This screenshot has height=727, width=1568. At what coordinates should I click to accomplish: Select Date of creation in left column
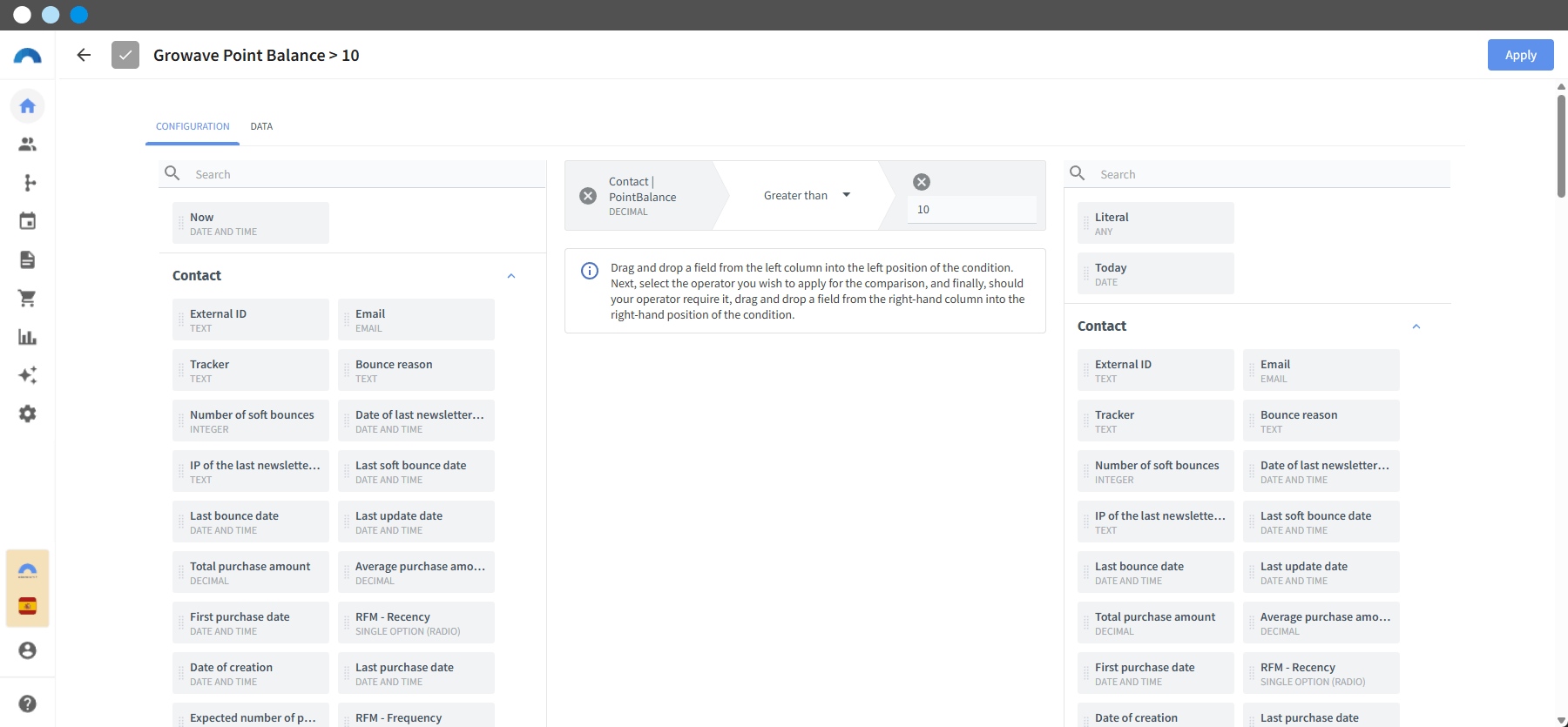click(251, 673)
